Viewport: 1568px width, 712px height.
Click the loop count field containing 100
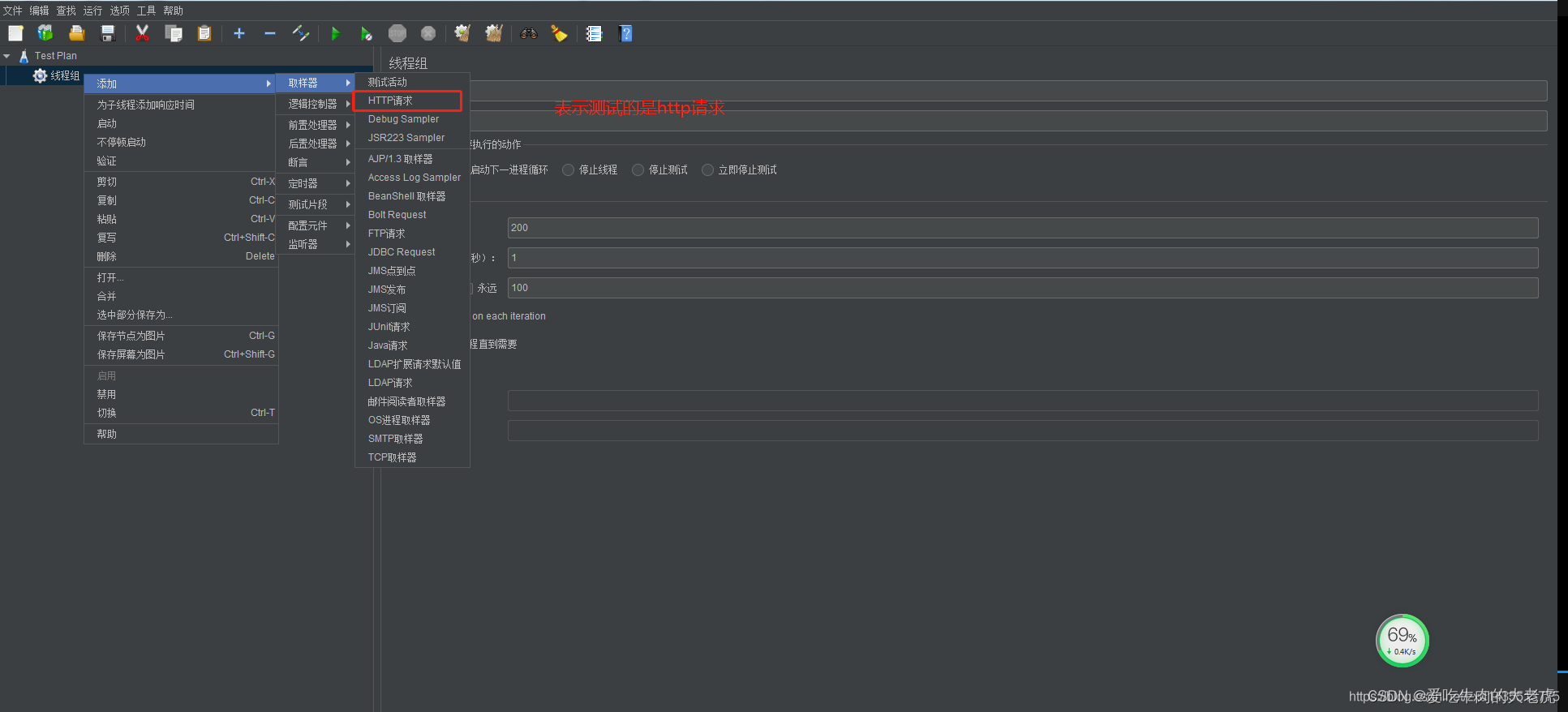click(1023, 288)
